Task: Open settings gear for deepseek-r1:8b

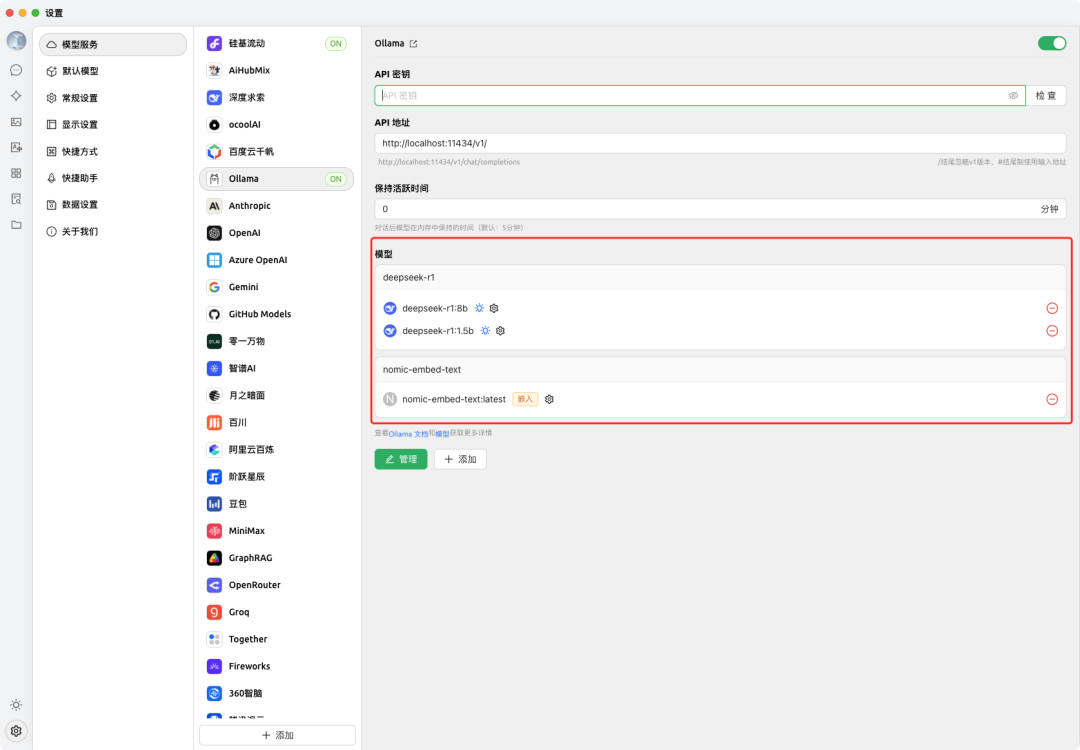Action: point(494,308)
